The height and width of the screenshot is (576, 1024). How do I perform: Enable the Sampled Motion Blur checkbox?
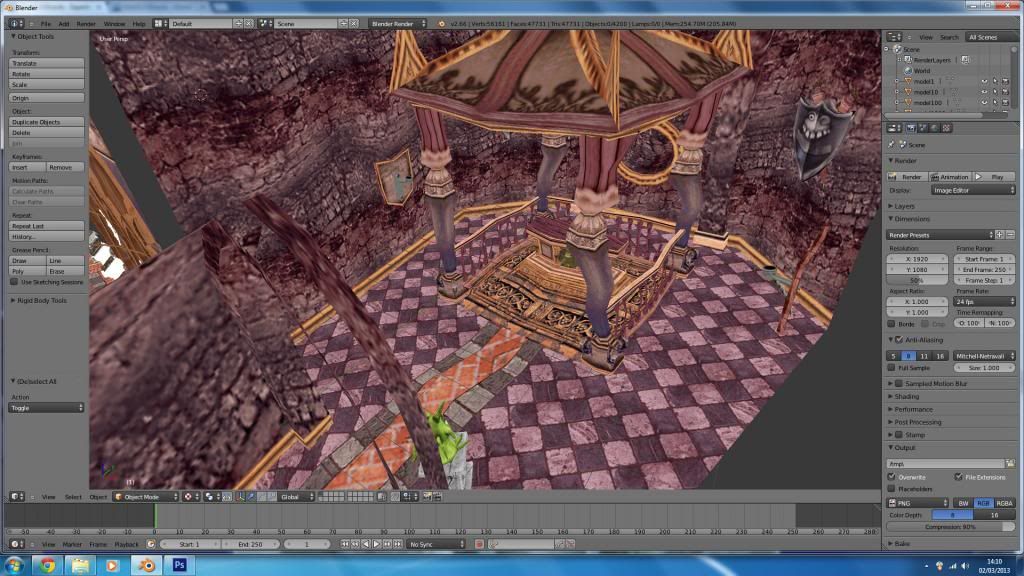[x=899, y=383]
